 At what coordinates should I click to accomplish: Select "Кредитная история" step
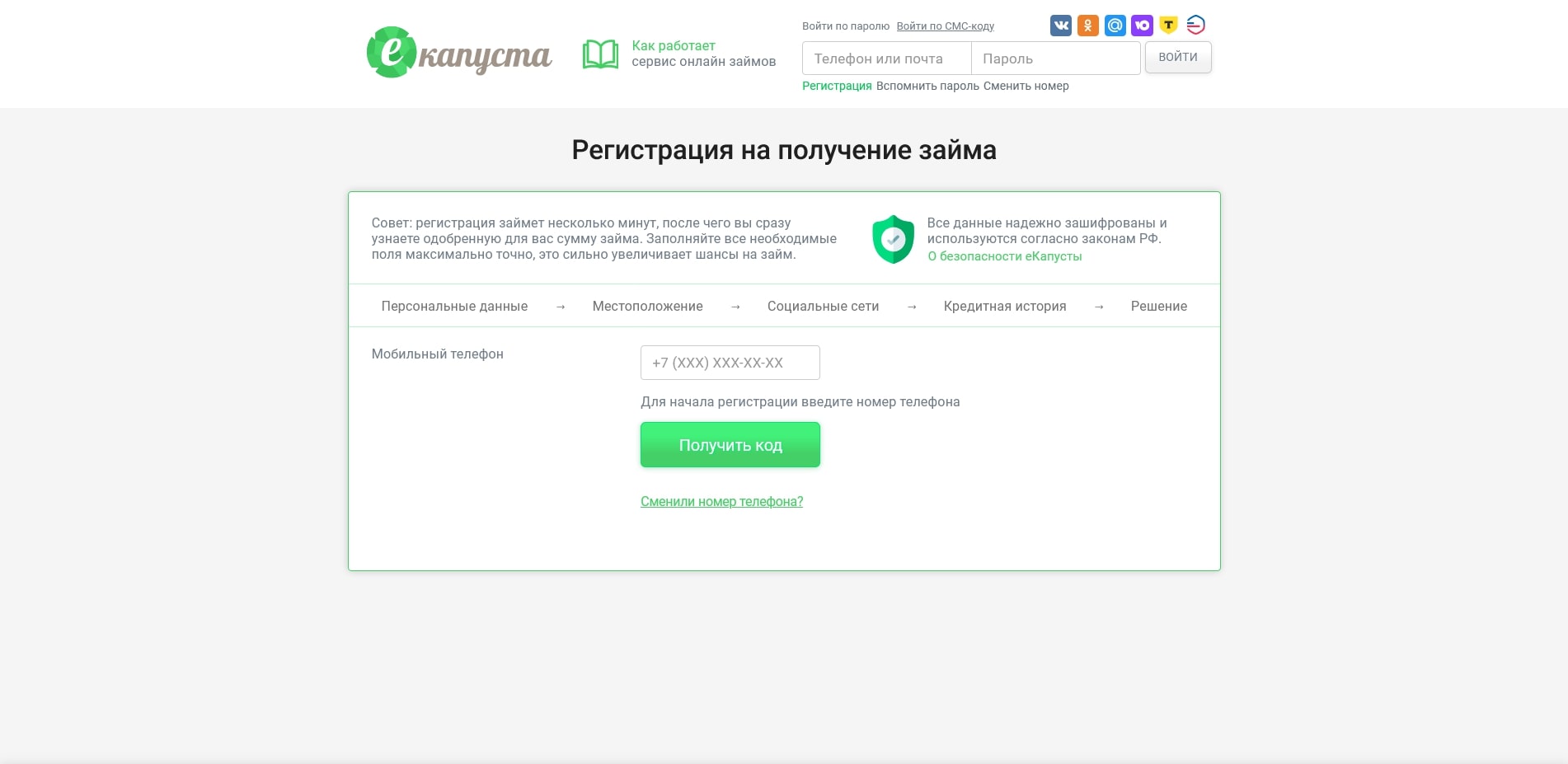pos(1005,306)
